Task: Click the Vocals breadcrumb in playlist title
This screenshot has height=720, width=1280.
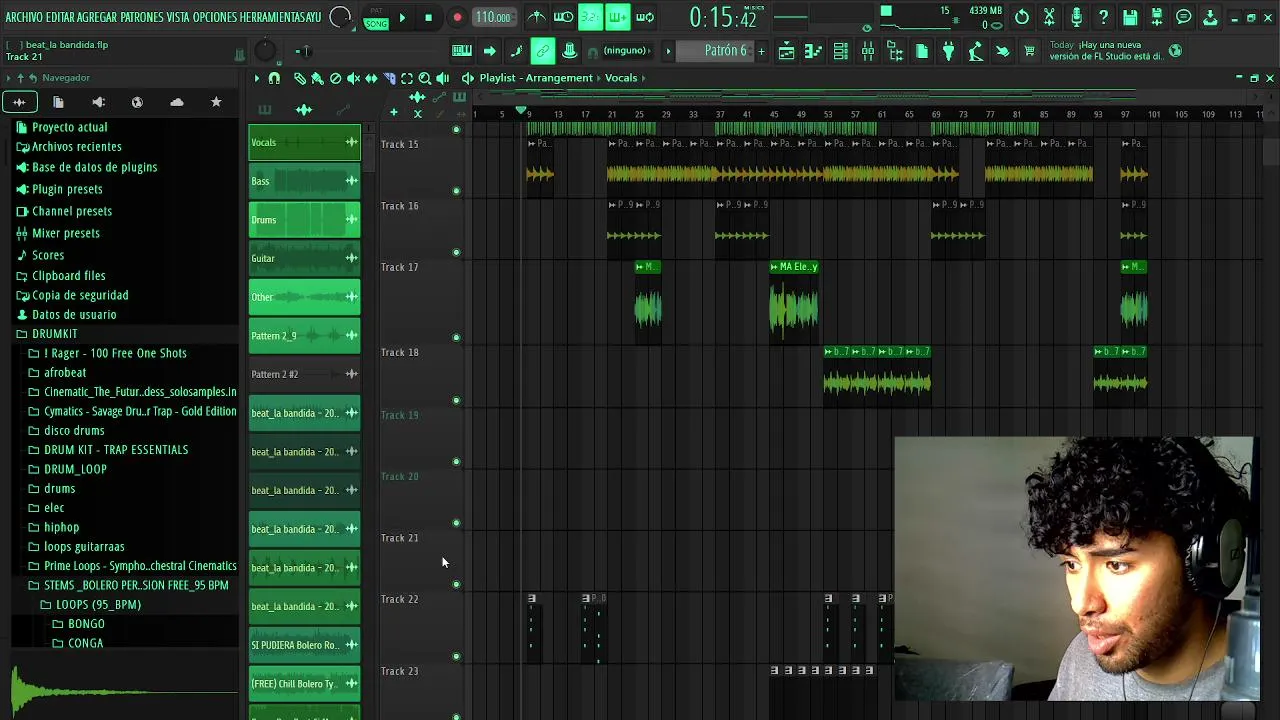Action: tap(620, 78)
